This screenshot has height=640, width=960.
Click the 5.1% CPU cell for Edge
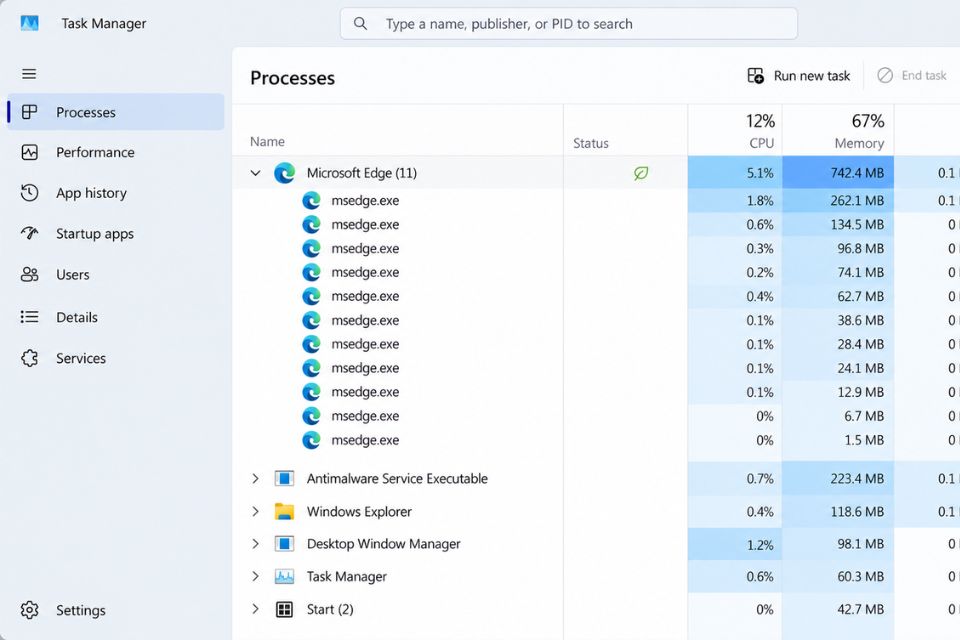coord(735,173)
